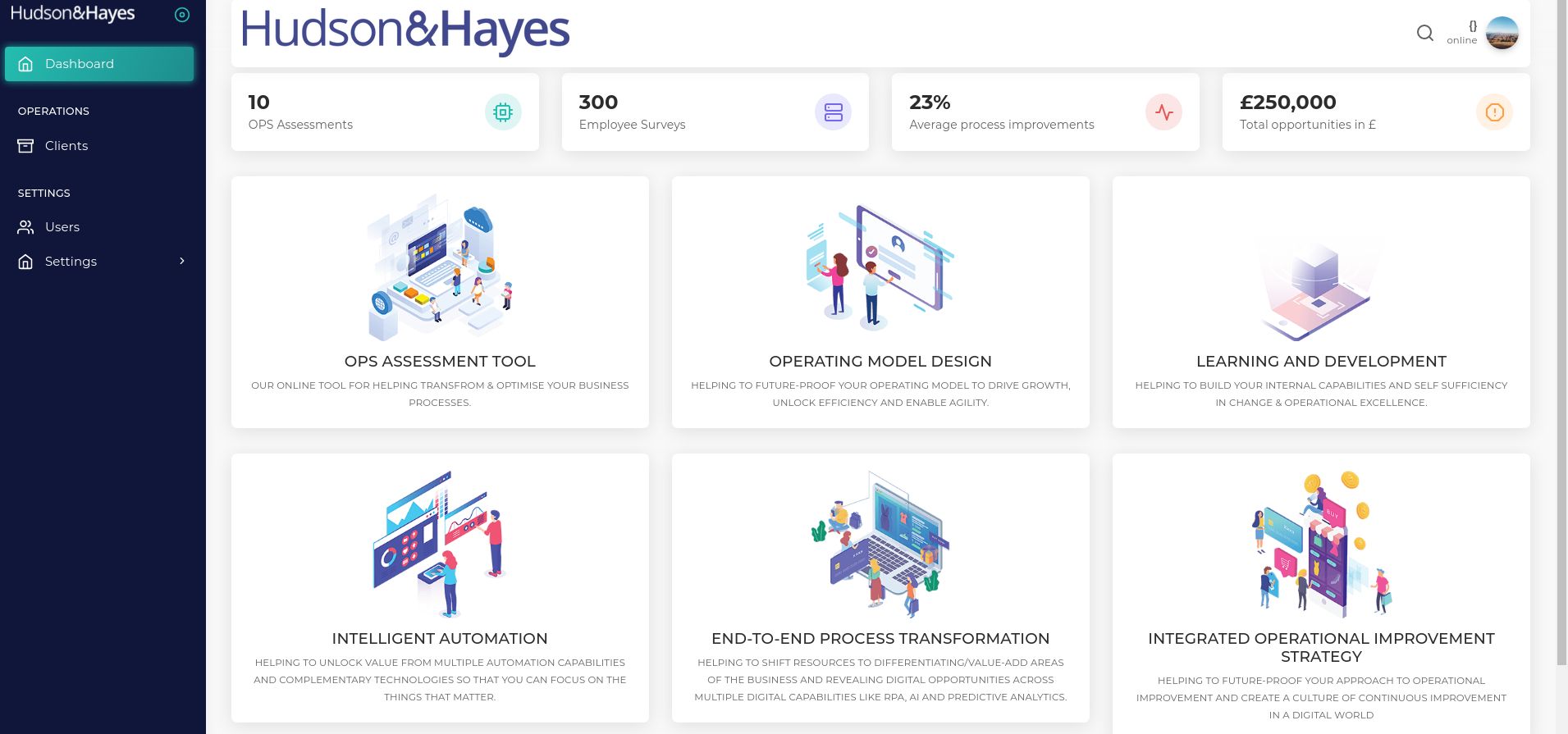
Task: Open the OPS Assessment Tool card
Action: click(x=440, y=302)
